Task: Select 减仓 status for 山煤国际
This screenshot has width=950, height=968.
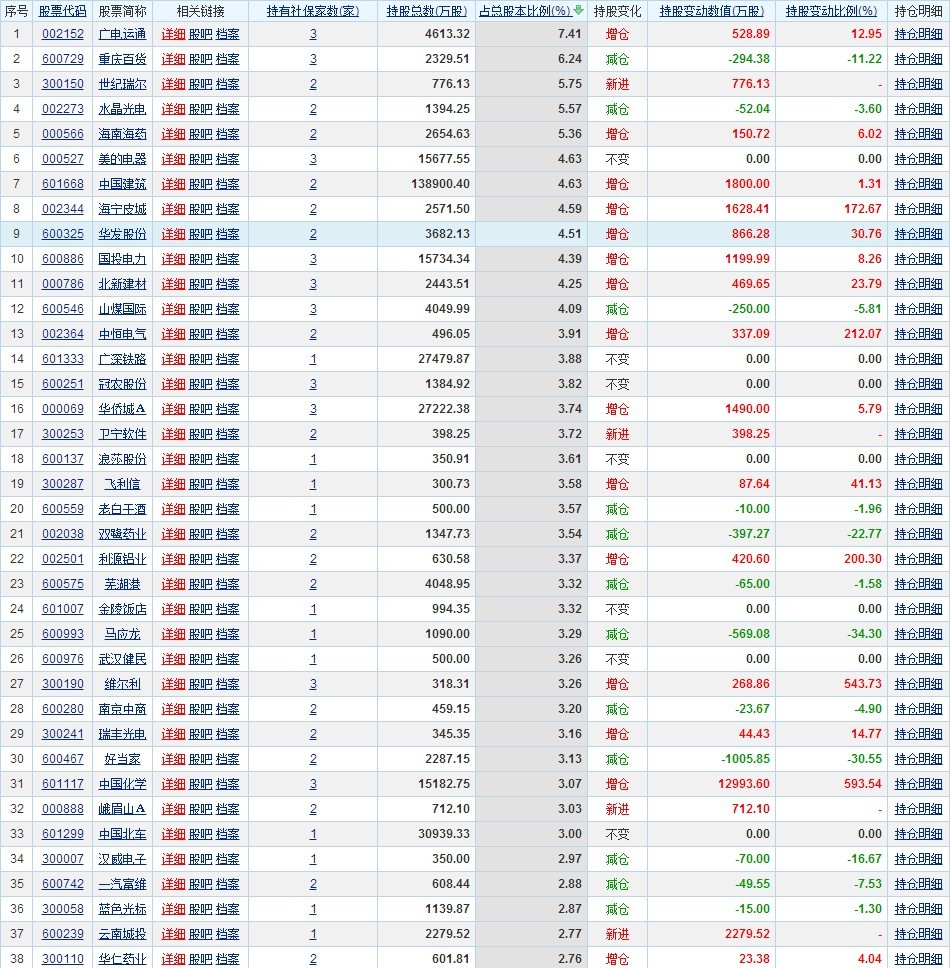Action: (x=617, y=309)
